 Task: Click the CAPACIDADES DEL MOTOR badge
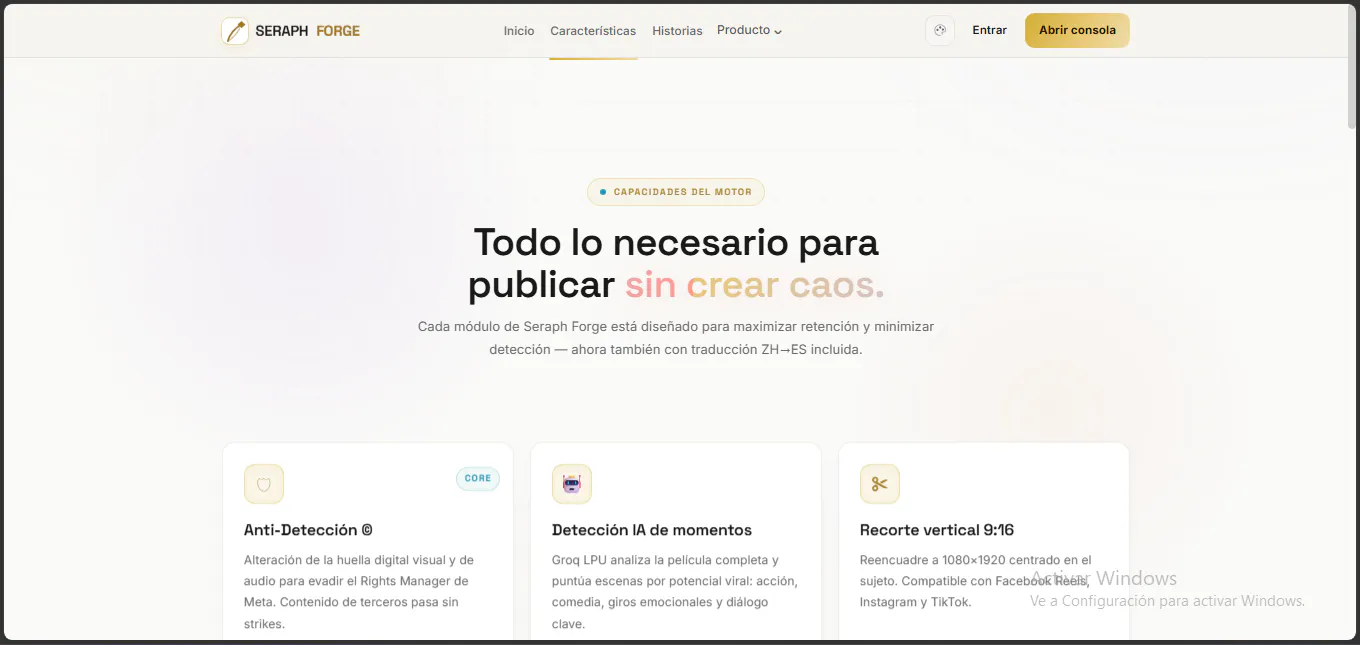(676, 192)
